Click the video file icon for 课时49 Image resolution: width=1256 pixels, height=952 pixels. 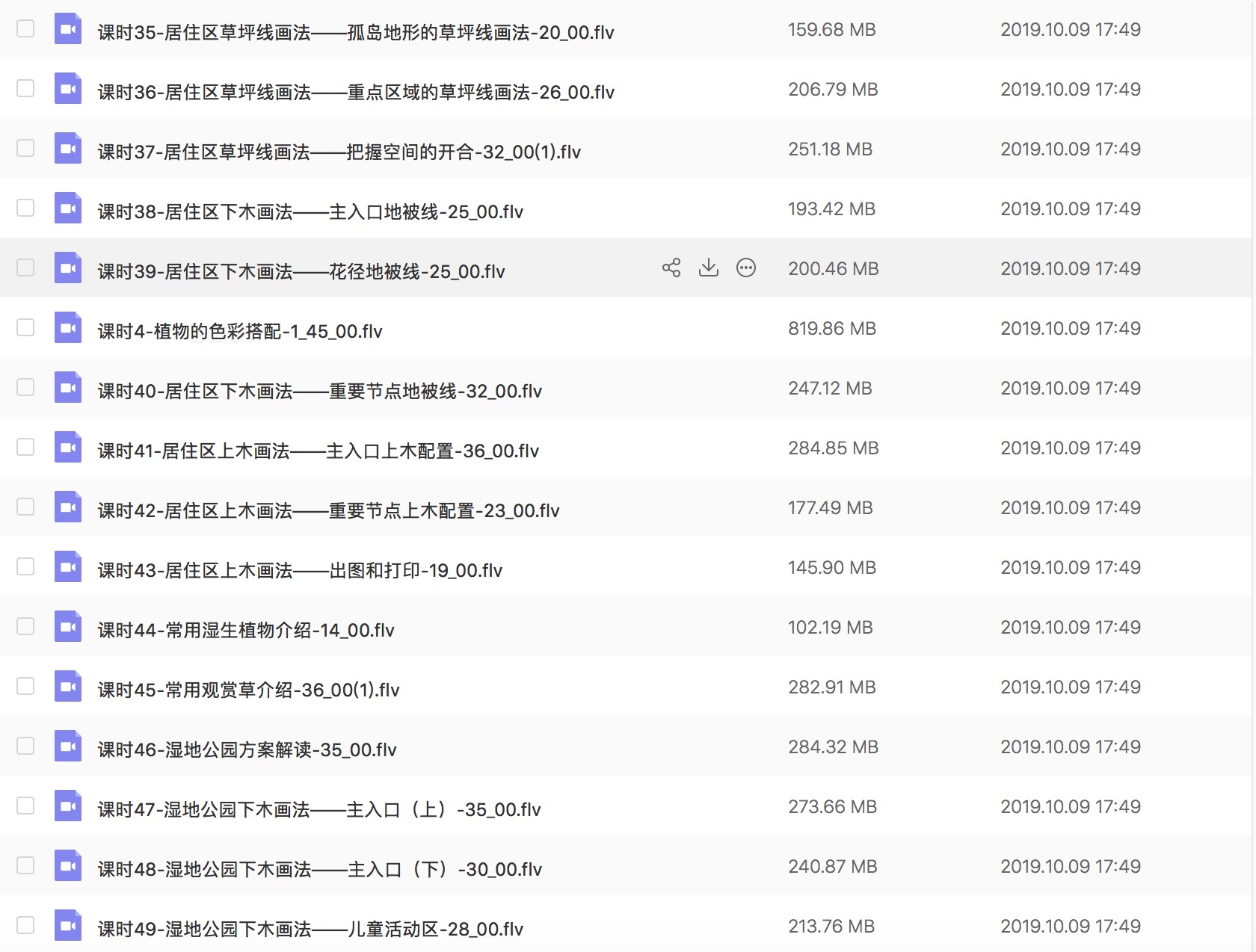[x=68, y=926]
